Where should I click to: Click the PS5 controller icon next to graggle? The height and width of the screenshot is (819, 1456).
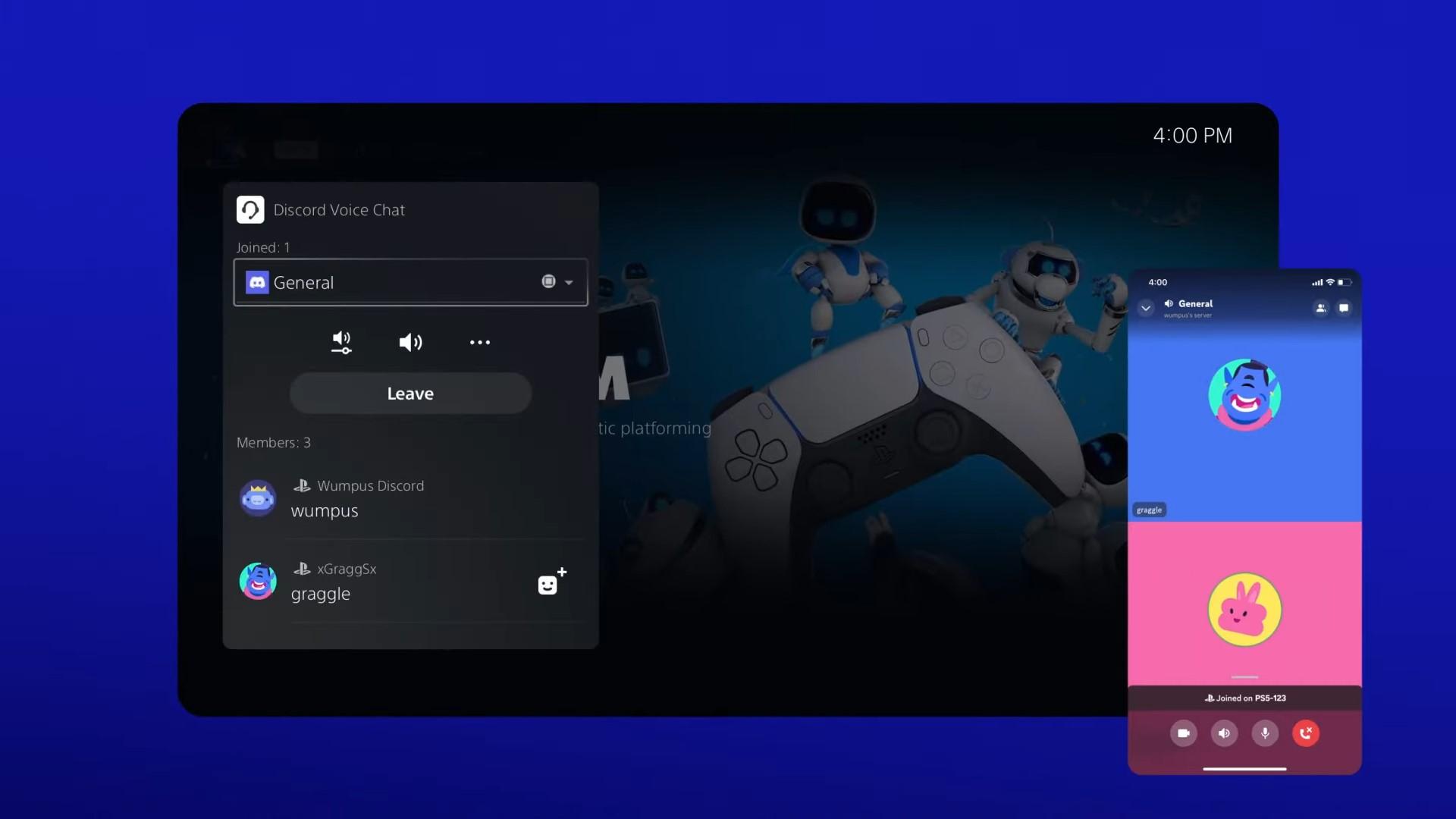pos(300,567)
